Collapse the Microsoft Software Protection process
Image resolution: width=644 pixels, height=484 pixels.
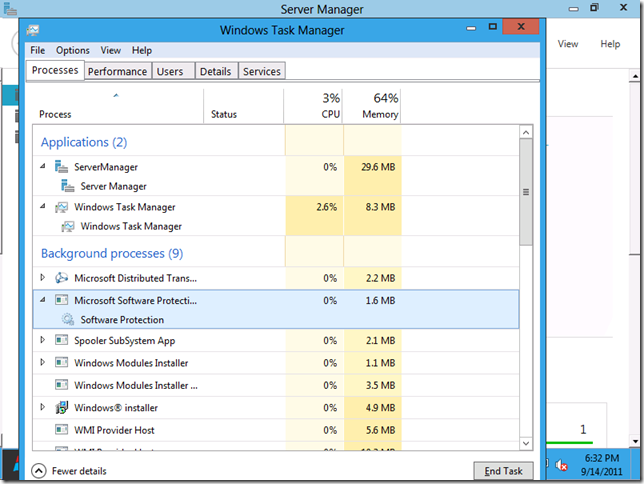43,300
